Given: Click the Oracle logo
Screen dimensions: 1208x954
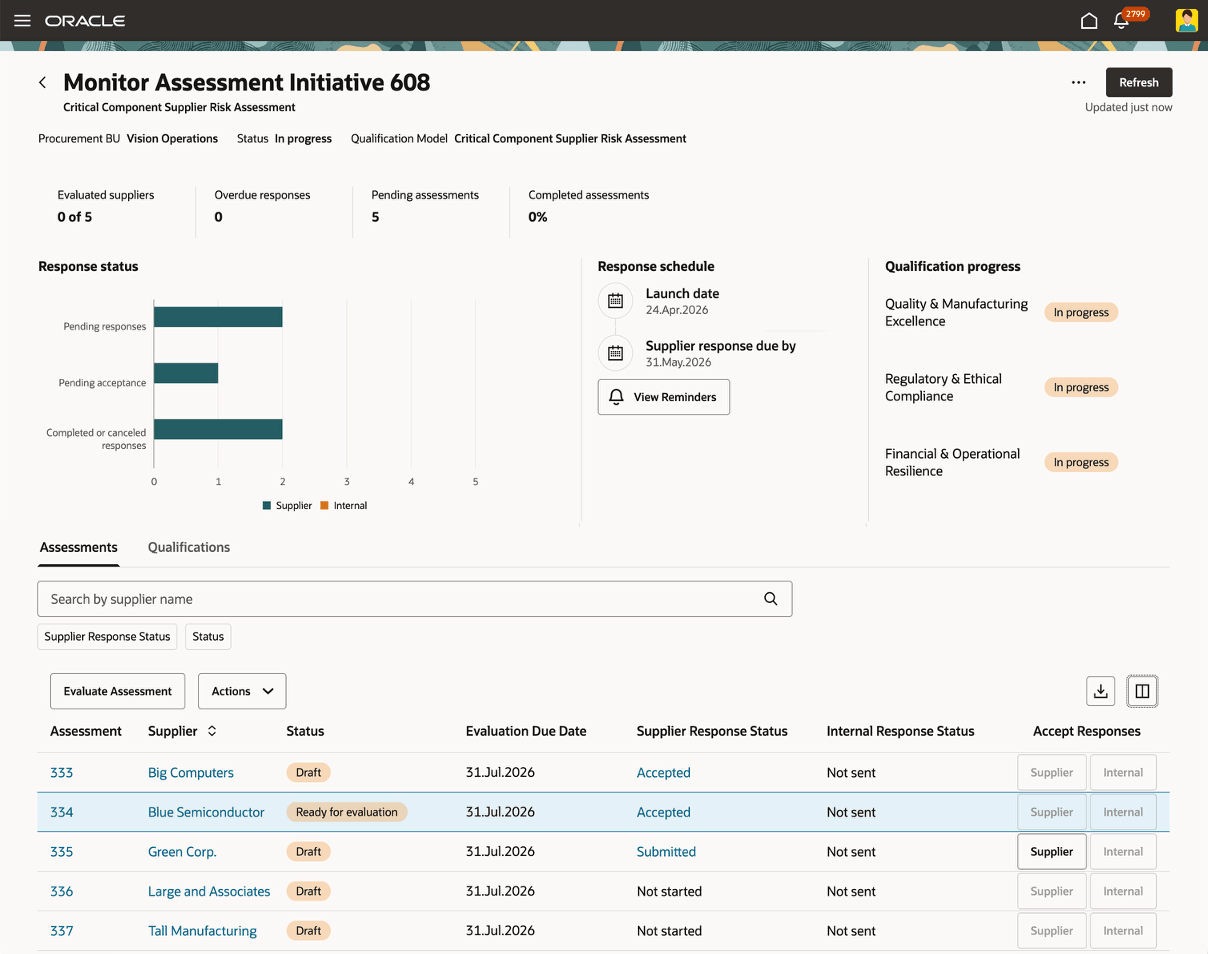Looking at the screenshot, I should (x=85, y=21).
